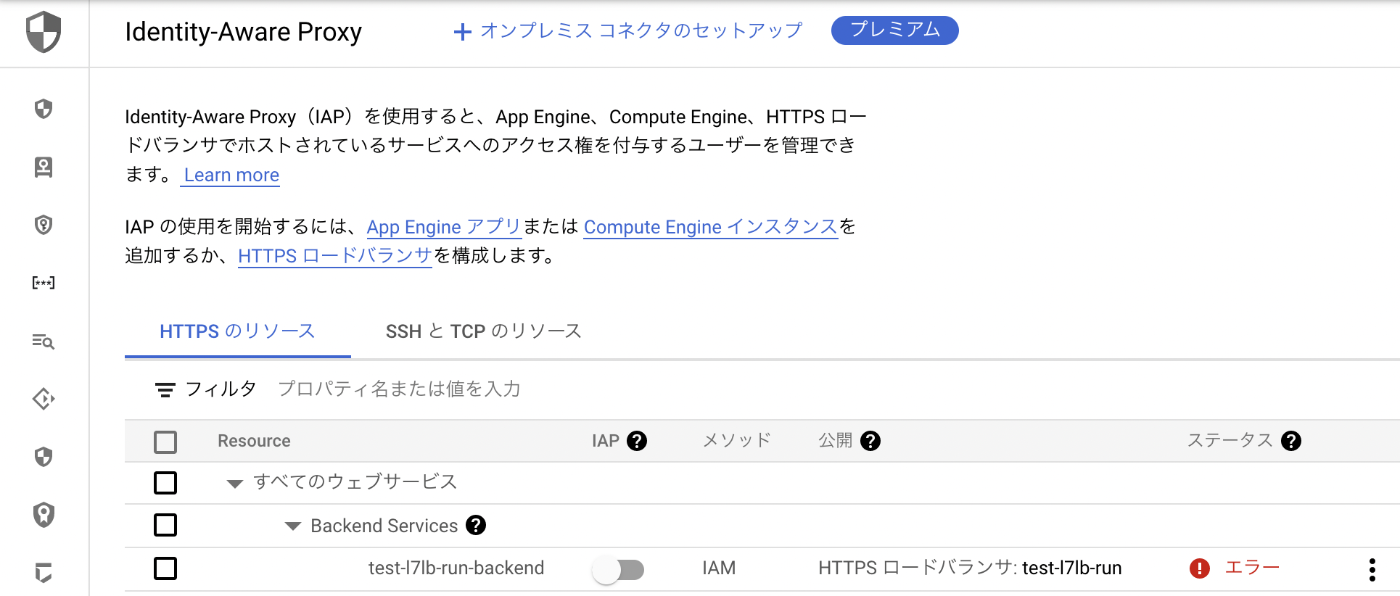The width and height of the screenshot is (1400, 596).
Task: Open the ID badge icon in the sidebar
Action: (x=43, y=167)
